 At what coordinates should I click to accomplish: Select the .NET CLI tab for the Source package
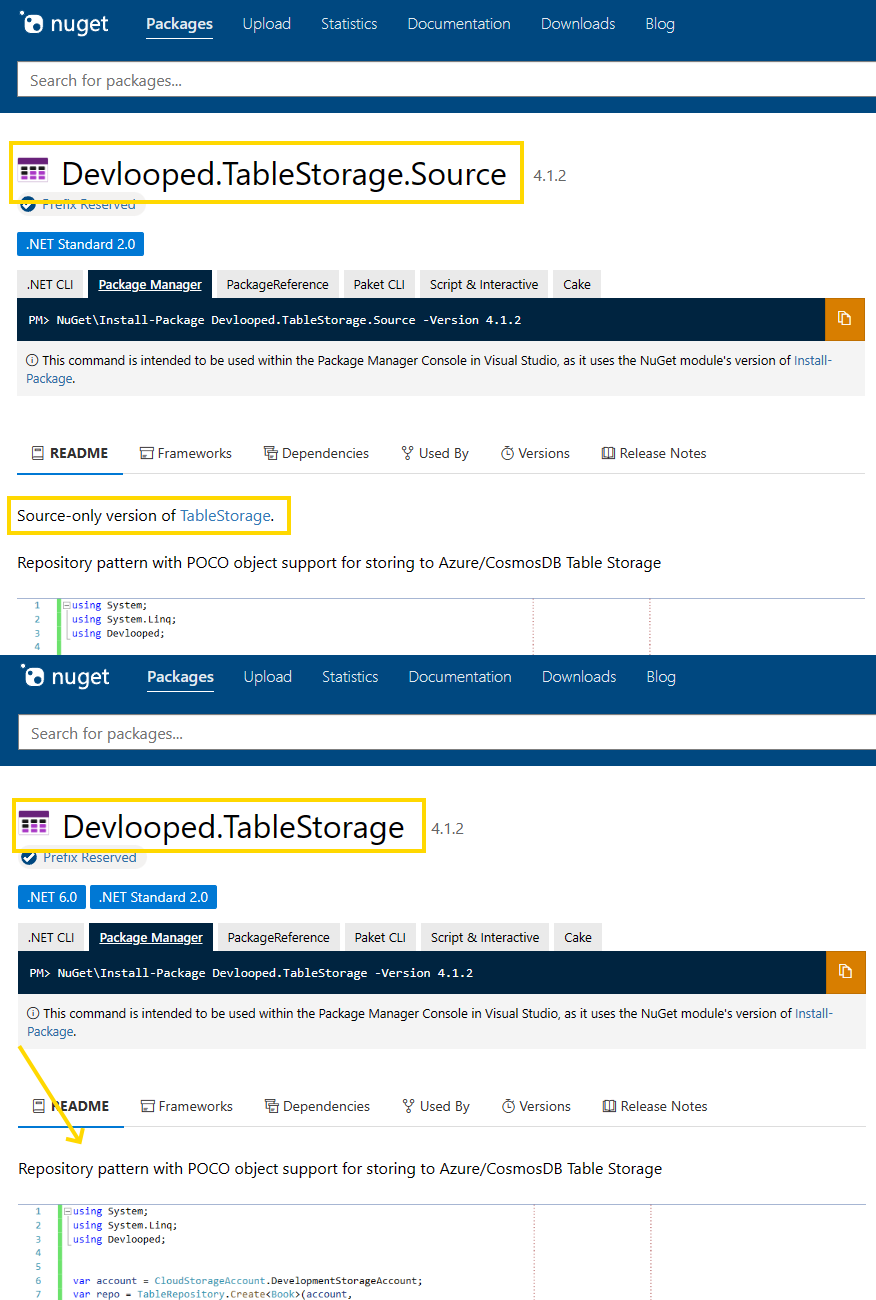[x=50, y=284]
